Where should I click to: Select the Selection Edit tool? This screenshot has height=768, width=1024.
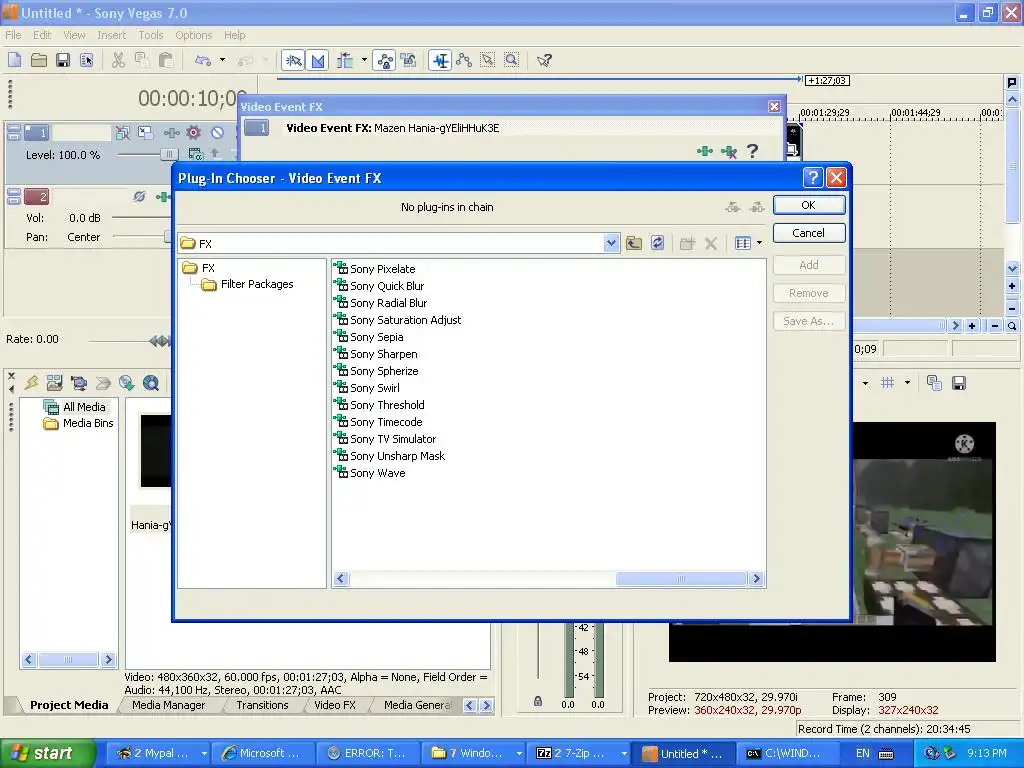488,61
